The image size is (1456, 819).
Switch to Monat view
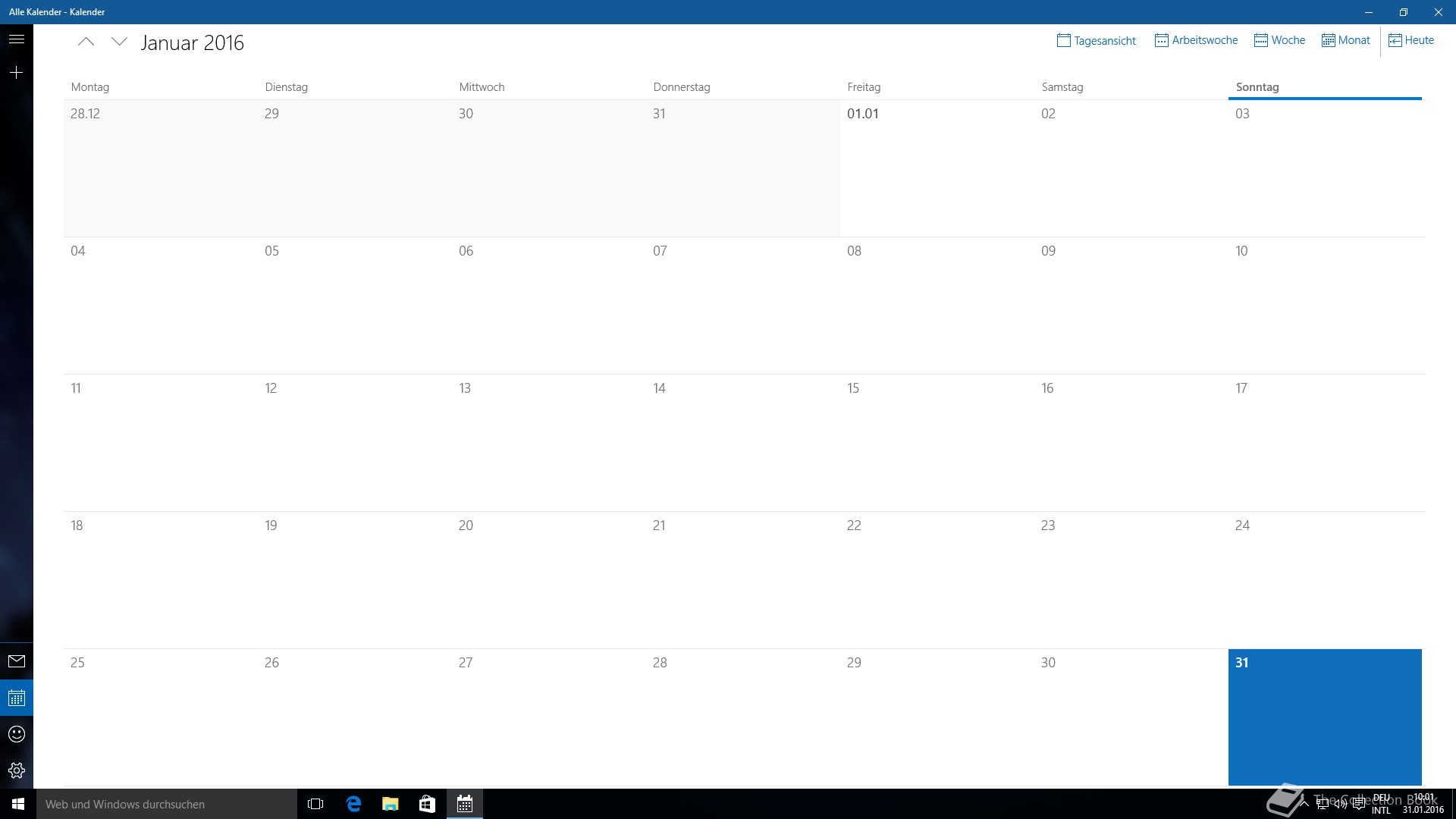(x=1346, y=40)
